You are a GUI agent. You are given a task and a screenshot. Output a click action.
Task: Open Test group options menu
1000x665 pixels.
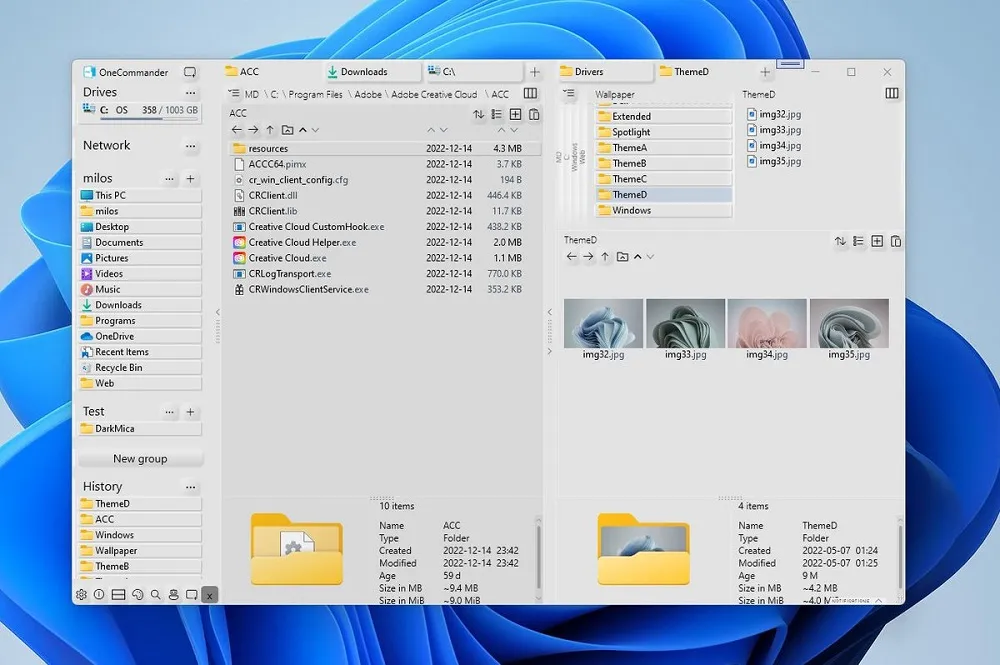point(169,413)
